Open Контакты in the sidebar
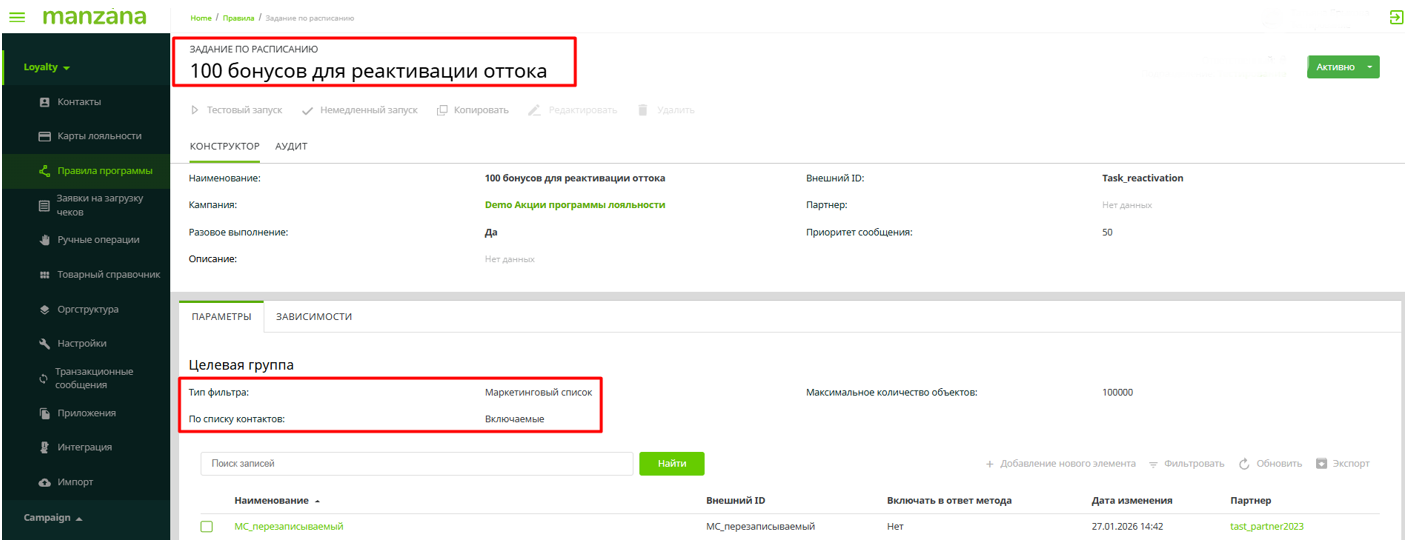This screenshot has height=540, width=1406. pos(78,102)
